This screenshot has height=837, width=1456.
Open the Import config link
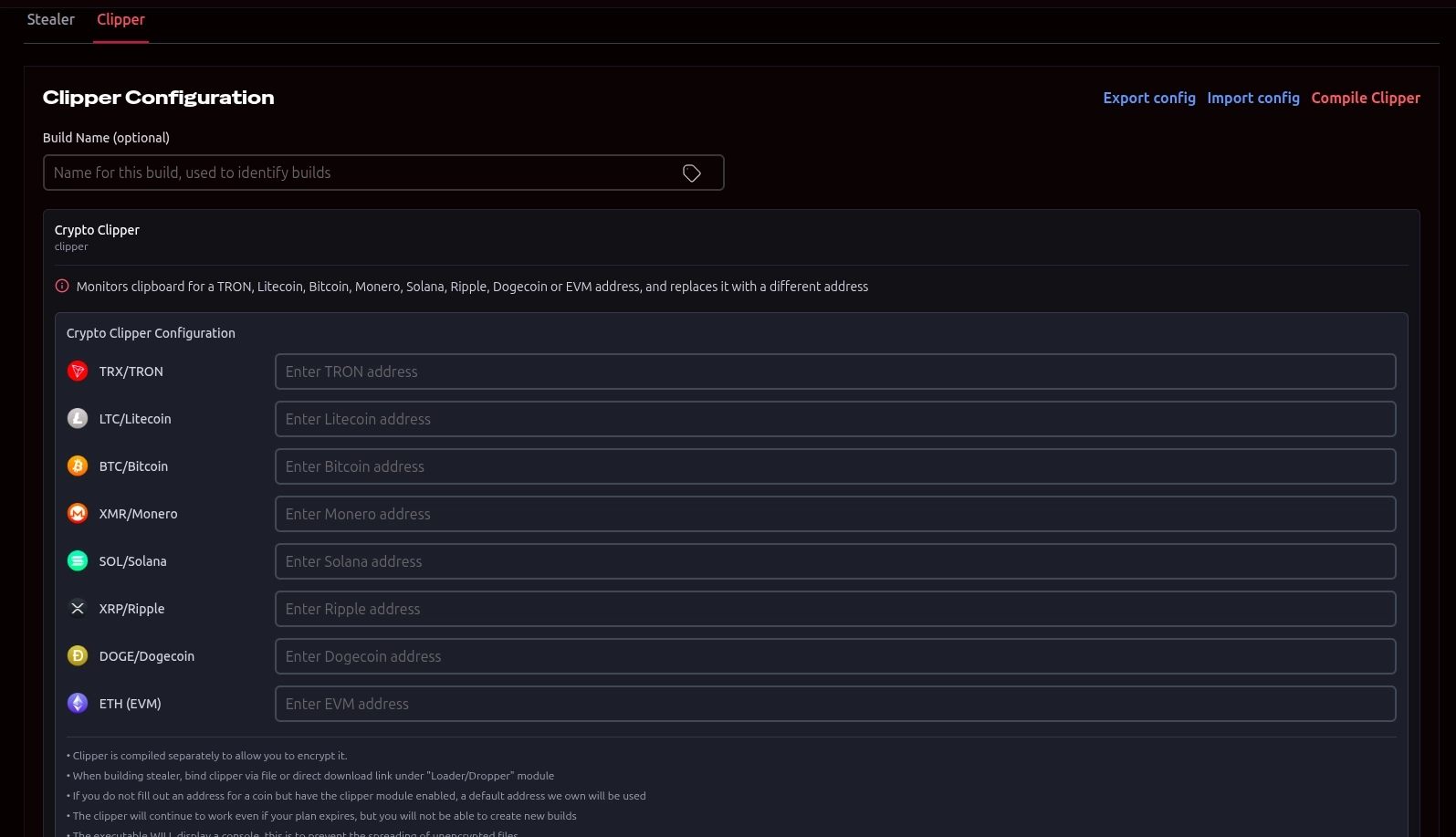click(1253, 98)
